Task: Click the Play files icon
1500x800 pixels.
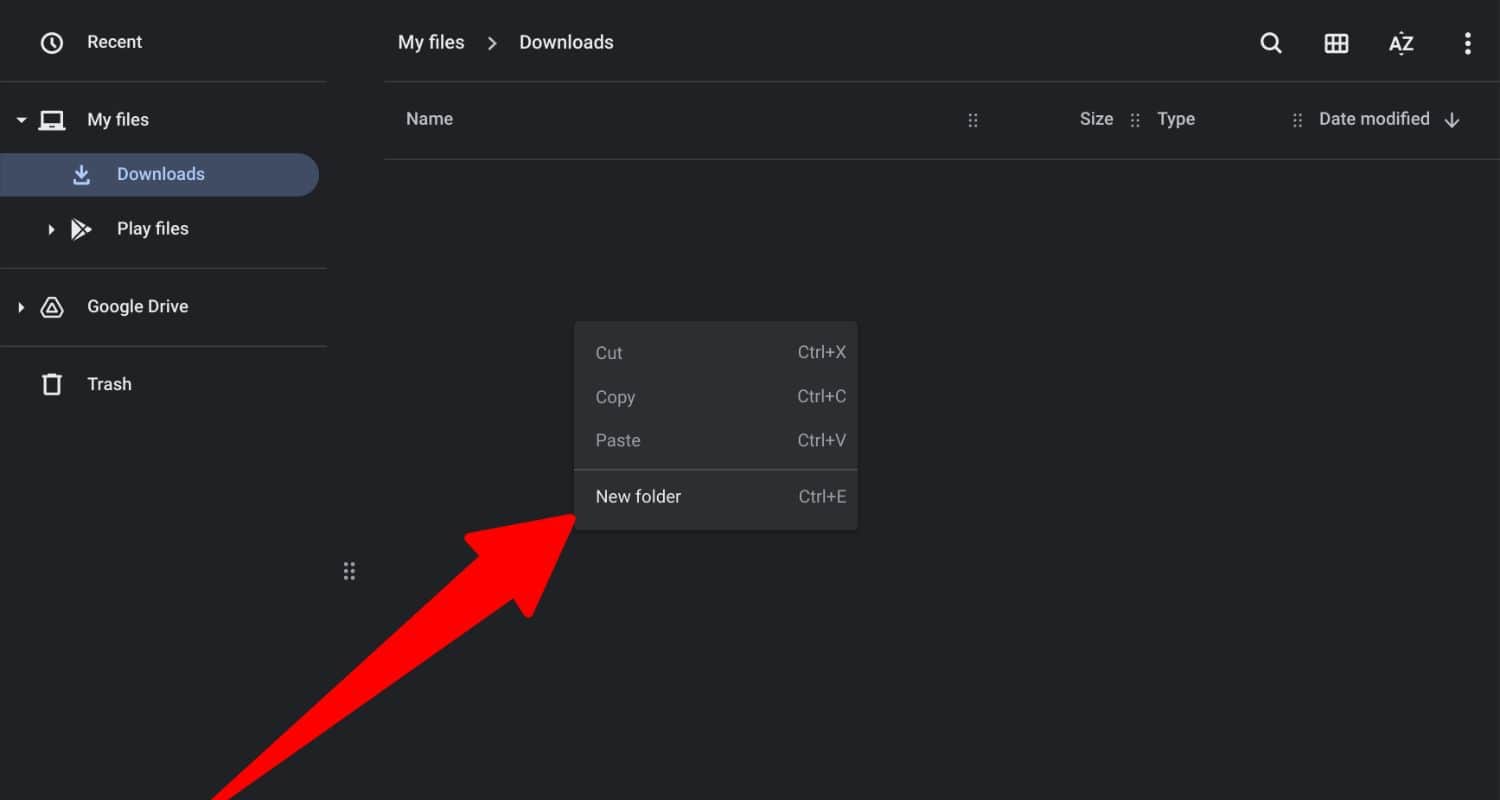Action: pyautogui.click(x=81, y=229)
